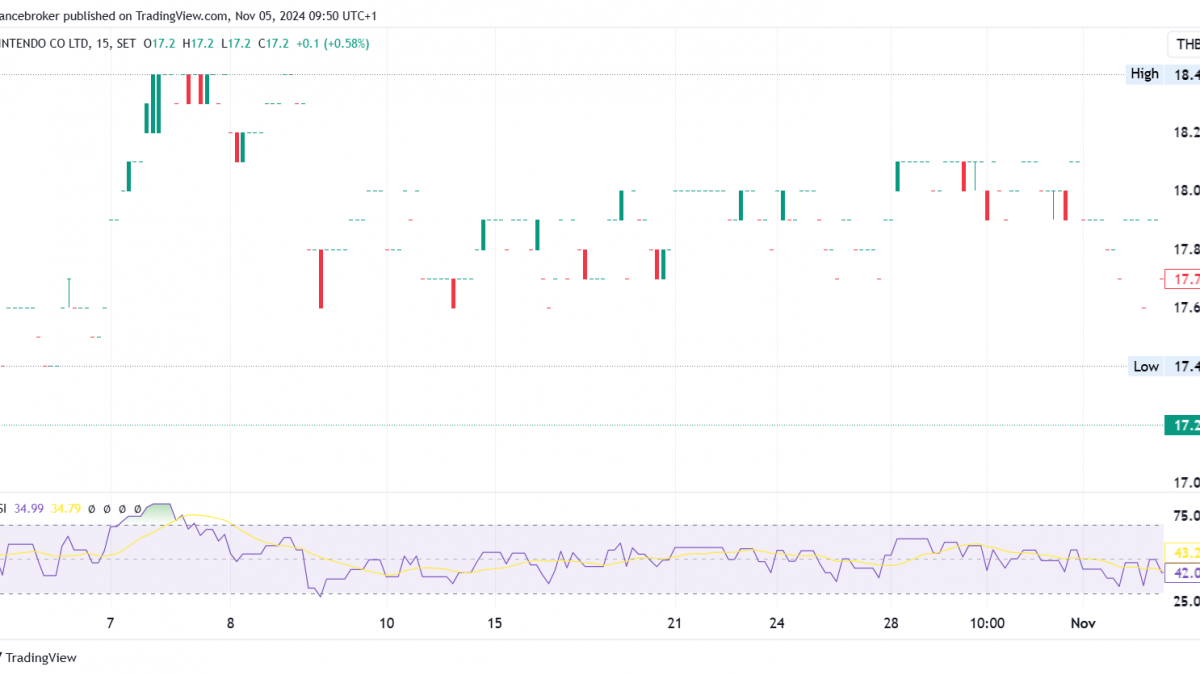Click the THB currency box
This screenshot has width=1200, height=675.
coord(1185,44)
